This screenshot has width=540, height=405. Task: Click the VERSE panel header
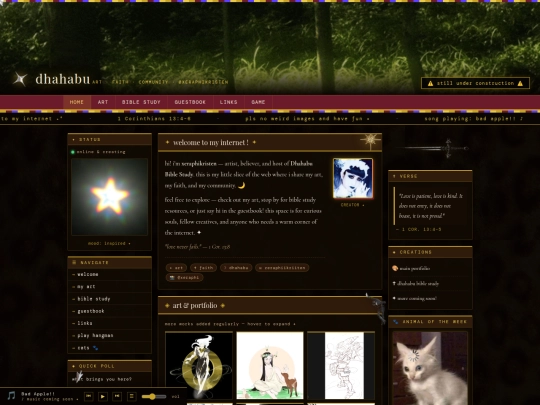tap(430, 176)
